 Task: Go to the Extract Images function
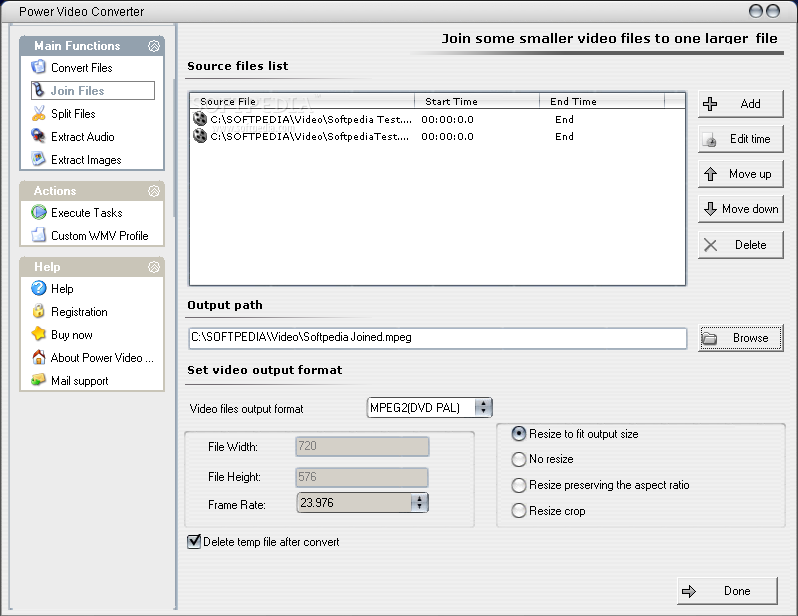tap(86, 160)
